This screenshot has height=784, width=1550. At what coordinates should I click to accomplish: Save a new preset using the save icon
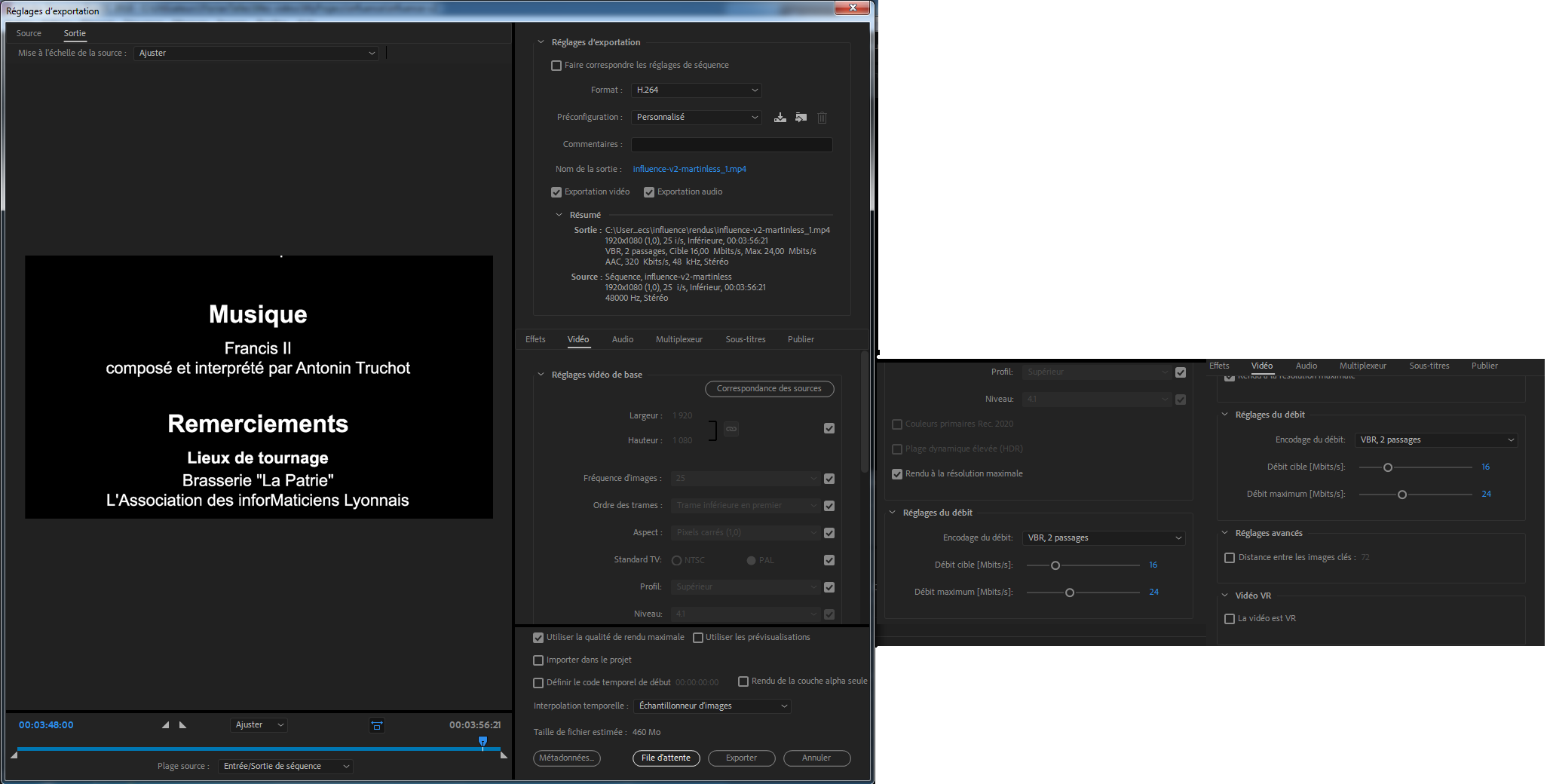tap(780, 118)
